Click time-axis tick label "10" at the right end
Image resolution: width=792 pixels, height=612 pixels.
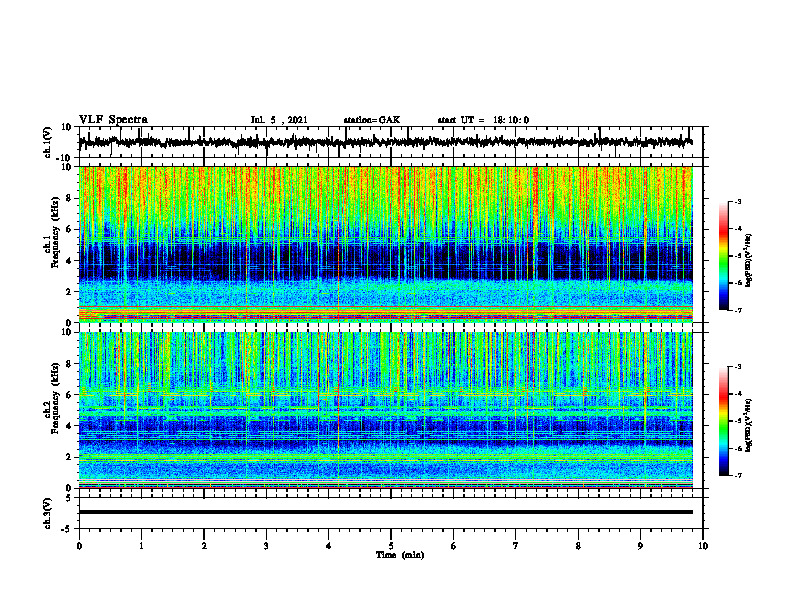click(703, 546)
